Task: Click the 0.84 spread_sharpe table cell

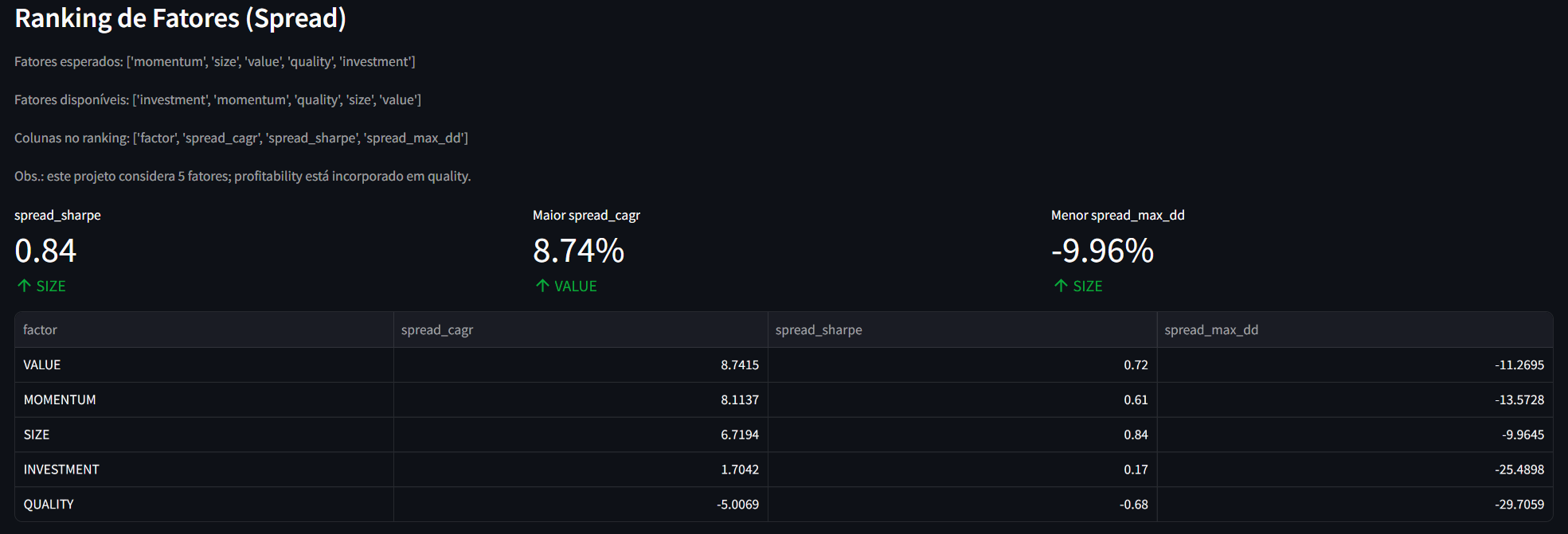Action: [x=962, y=435]
